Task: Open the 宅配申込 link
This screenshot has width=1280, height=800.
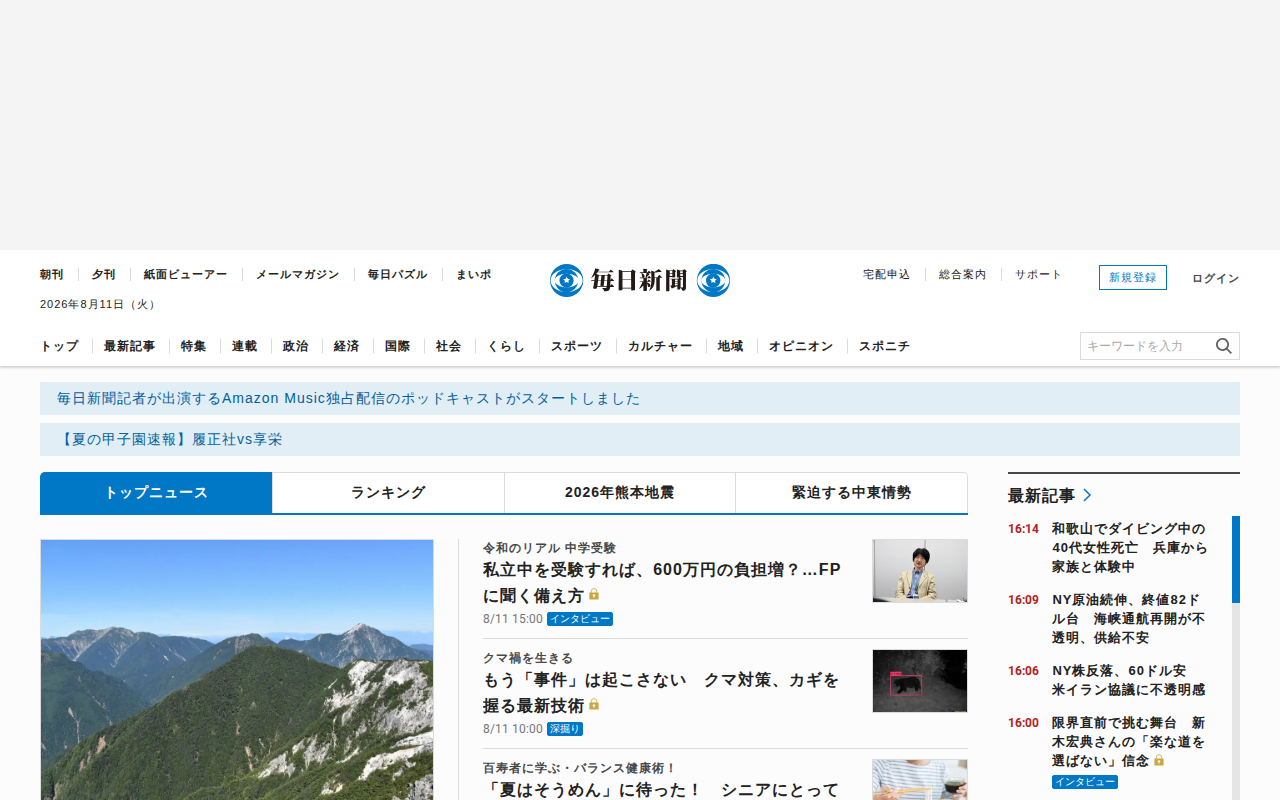Action: click(887, 274)
